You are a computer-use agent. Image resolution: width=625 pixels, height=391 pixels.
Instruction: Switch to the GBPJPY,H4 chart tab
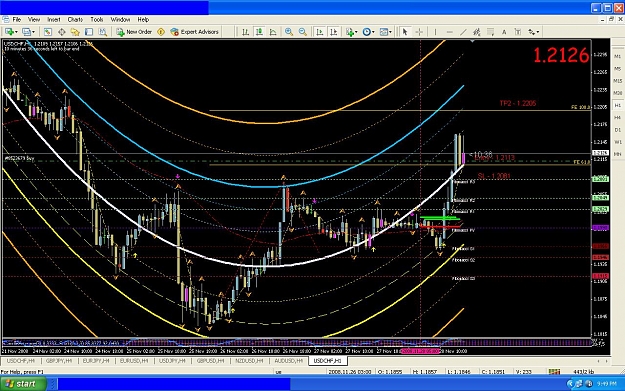(59, 361)
